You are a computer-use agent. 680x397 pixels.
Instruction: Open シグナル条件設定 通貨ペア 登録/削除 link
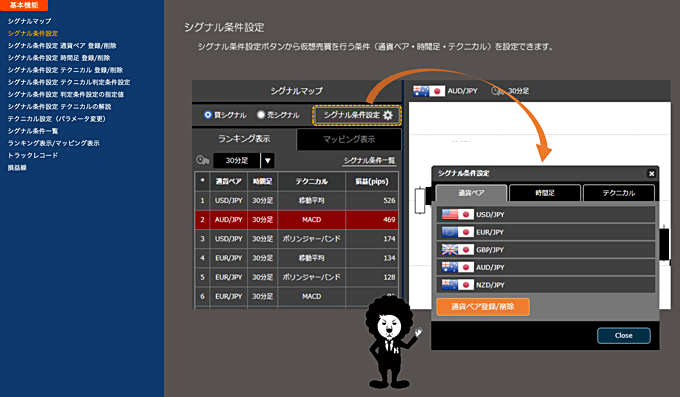[62, 46]
